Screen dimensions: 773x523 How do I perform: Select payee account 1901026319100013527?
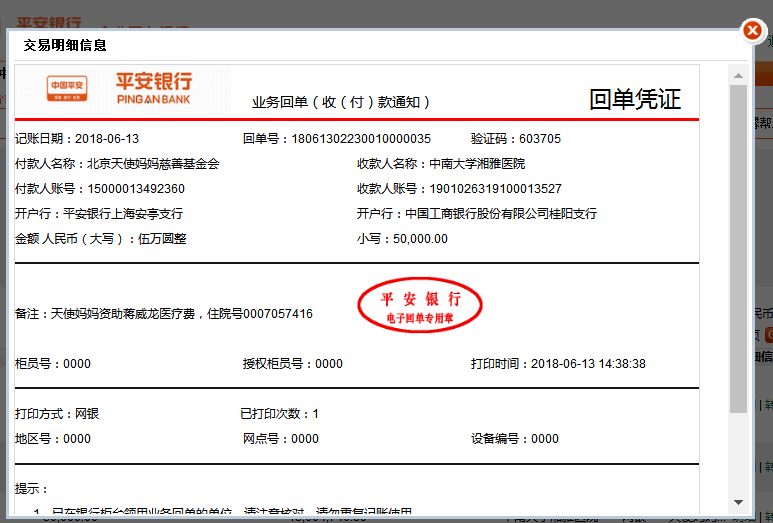495,189
